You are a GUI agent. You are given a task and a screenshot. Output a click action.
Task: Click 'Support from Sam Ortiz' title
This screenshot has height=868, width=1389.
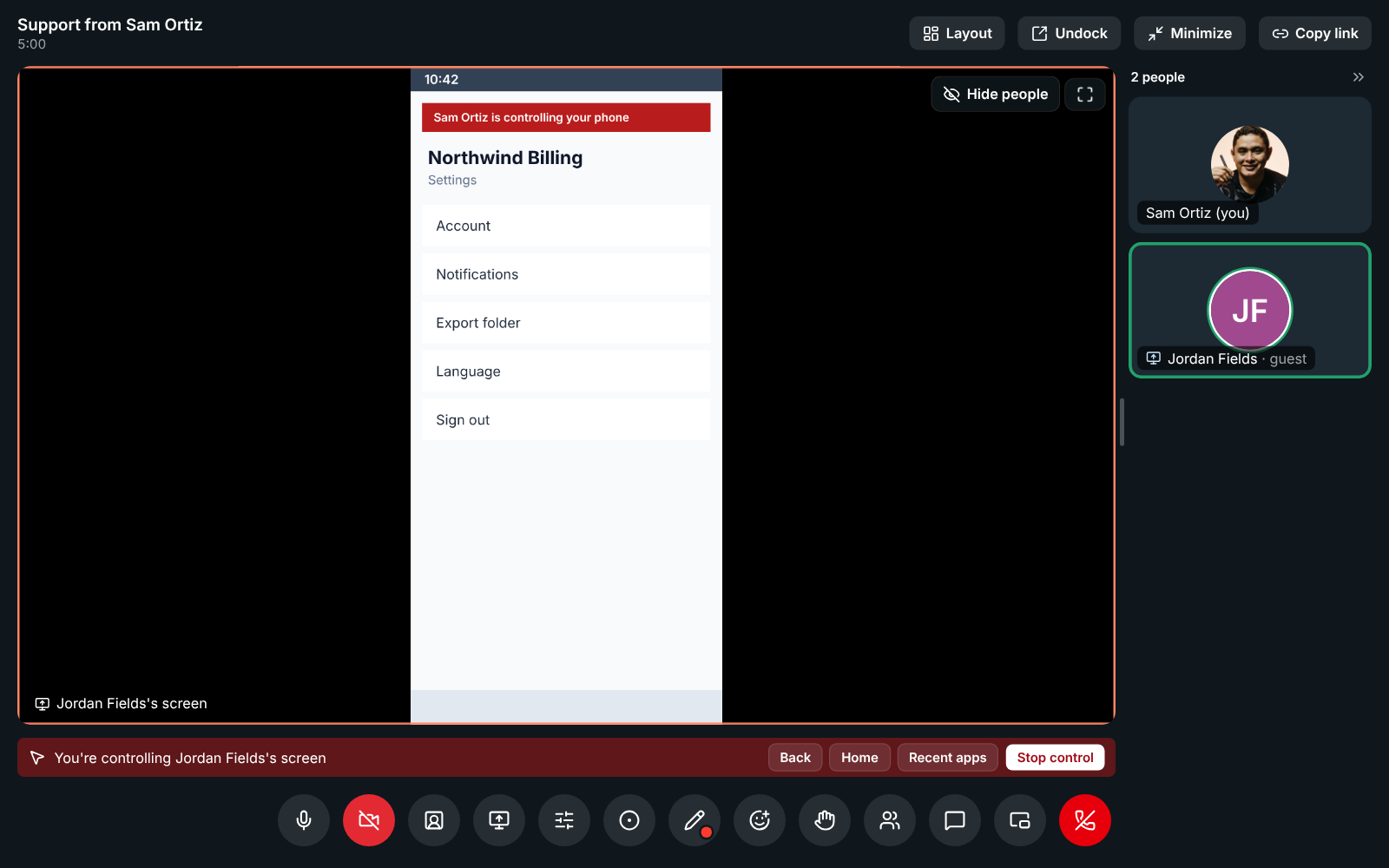110,24
